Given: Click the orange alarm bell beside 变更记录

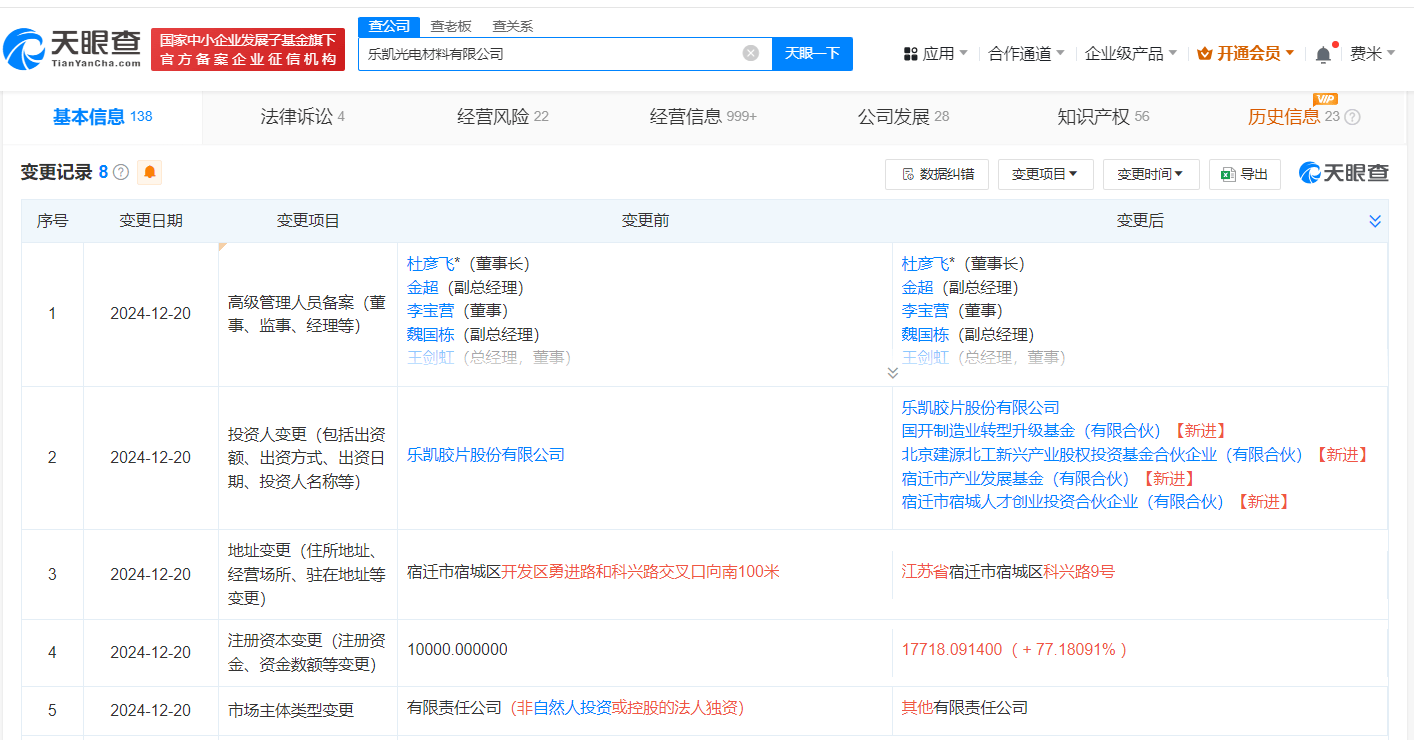Looking at the screenshot, I should [x=148, y=172].
